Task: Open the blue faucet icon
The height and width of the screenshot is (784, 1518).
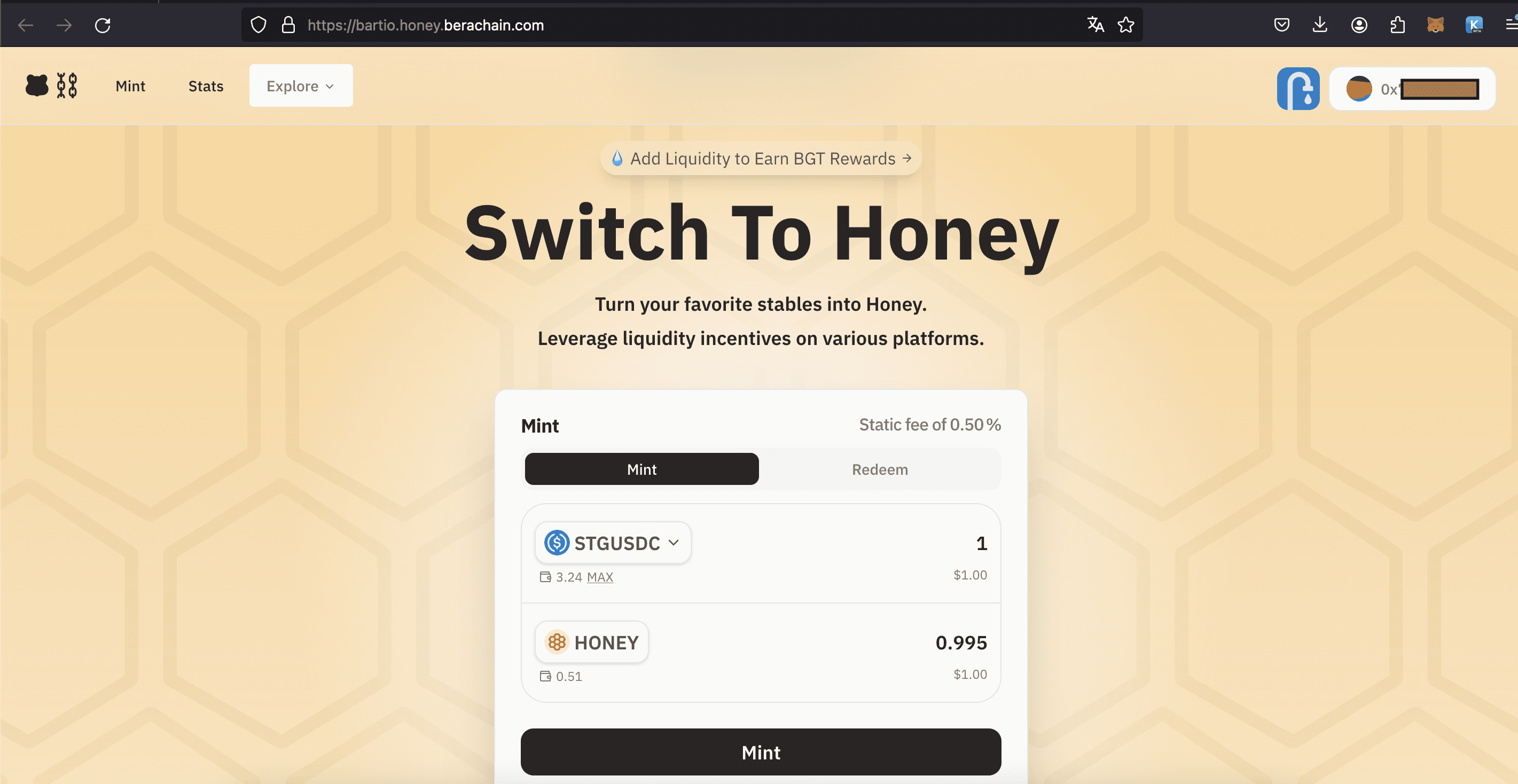Action: coord(1297,89)
